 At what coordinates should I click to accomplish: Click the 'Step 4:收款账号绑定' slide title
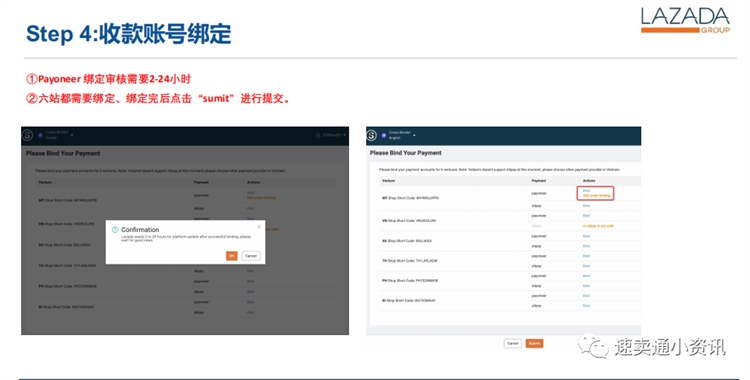pos(129,34)
